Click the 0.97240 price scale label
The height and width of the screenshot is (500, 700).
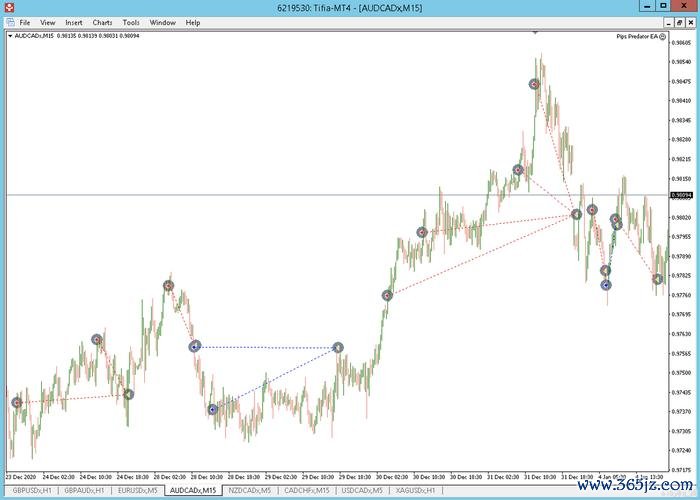pyautogui.click(x=681, y=450)
